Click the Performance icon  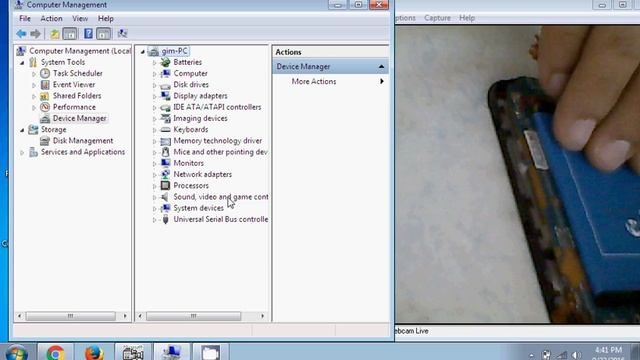(x=45, y=107)
